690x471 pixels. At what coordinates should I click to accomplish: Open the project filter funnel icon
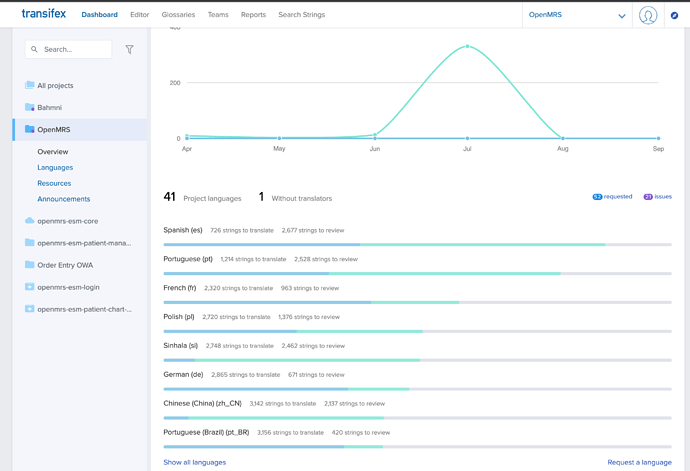pyautogui.click(x=129, y=49)
